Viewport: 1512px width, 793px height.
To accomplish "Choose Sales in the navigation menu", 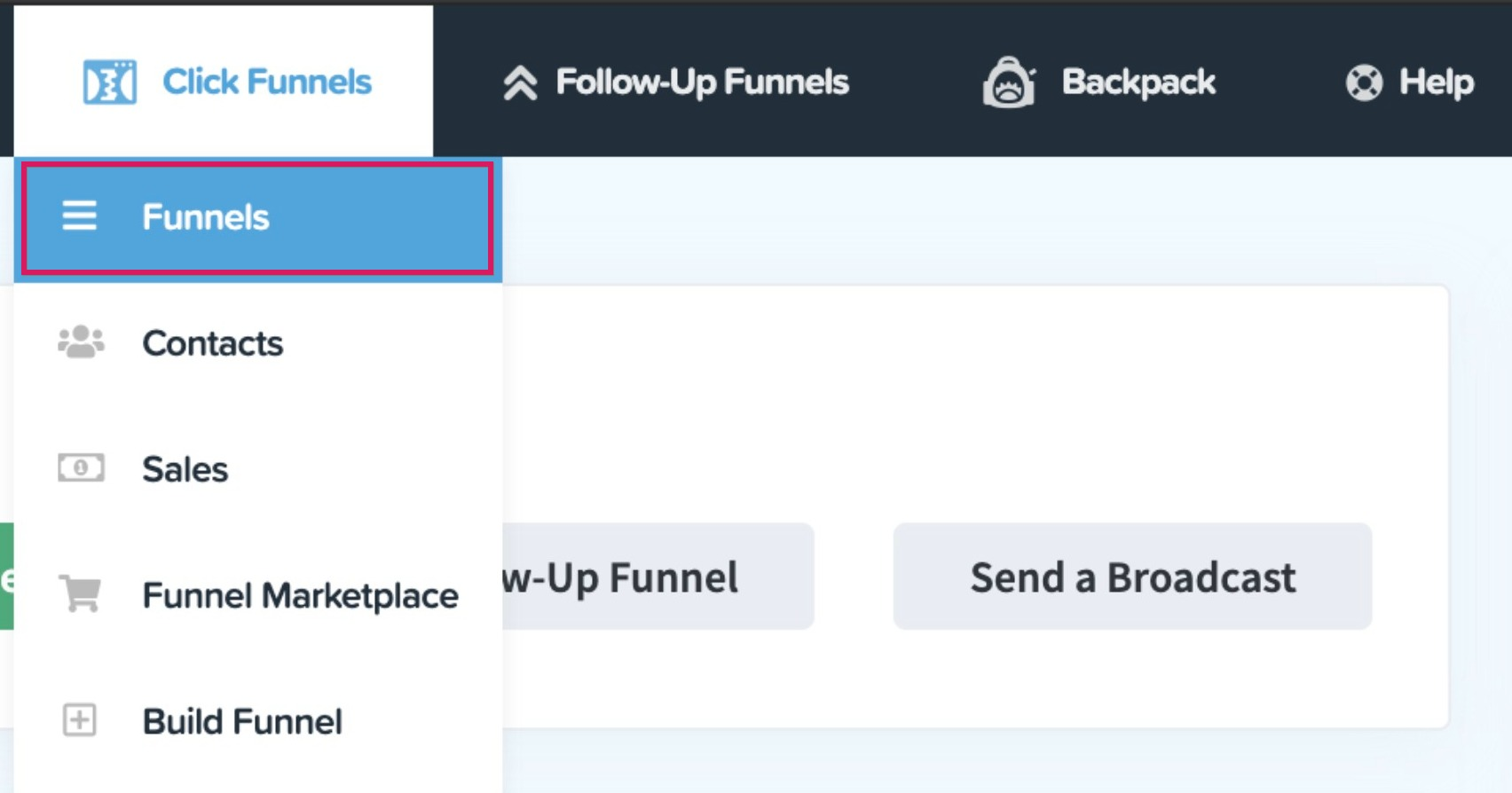I will tap(185, 469).
